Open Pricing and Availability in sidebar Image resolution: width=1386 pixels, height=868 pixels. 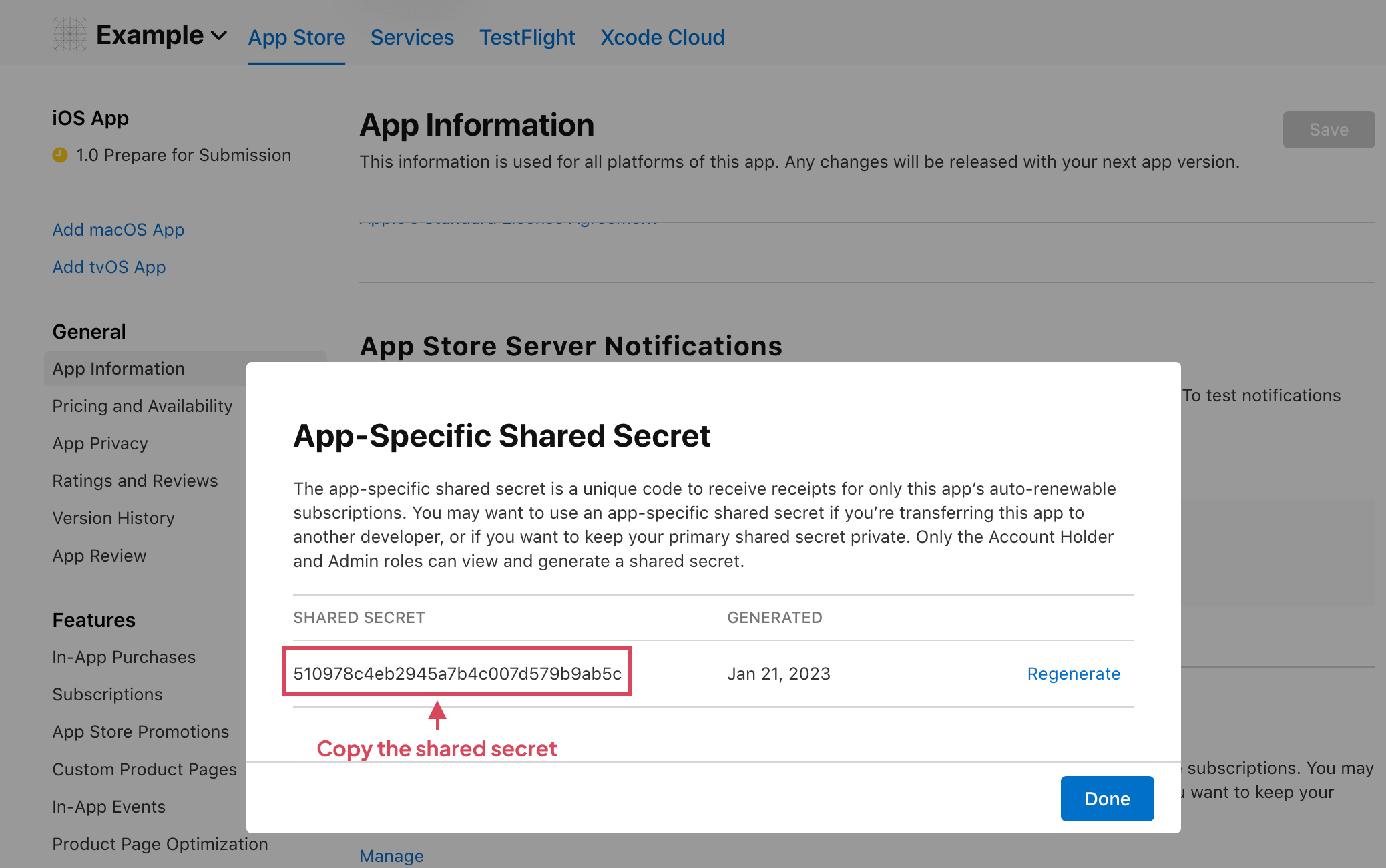tap(142, 406)
